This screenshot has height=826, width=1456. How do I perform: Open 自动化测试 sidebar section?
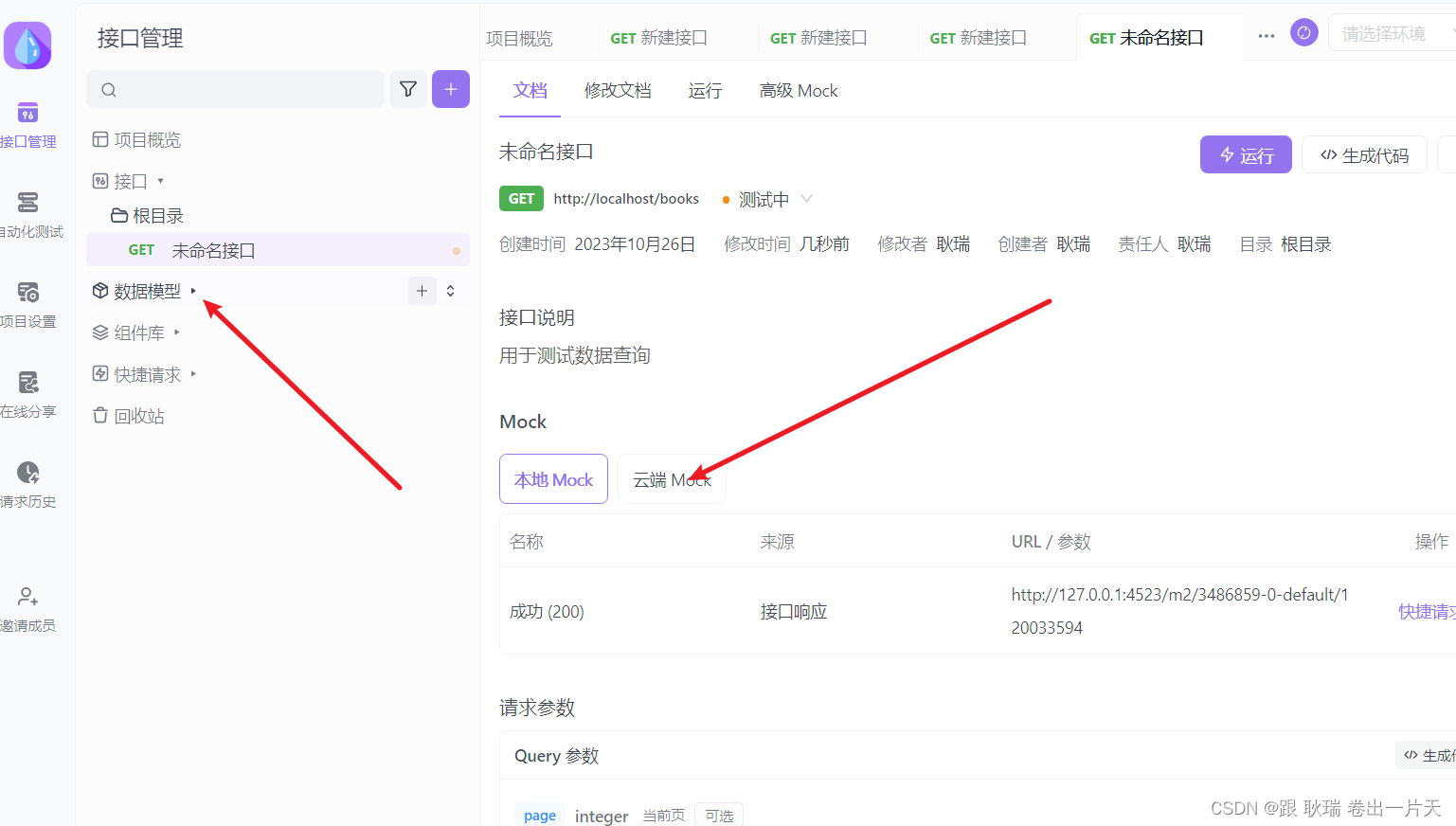tap(30, 215)
